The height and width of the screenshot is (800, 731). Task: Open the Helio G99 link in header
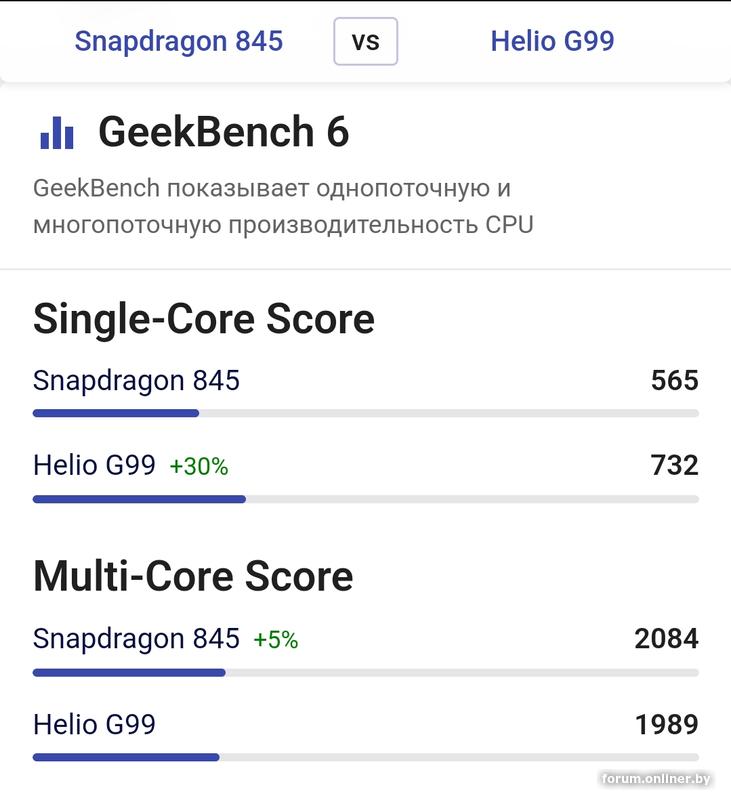tap(552, 41)
